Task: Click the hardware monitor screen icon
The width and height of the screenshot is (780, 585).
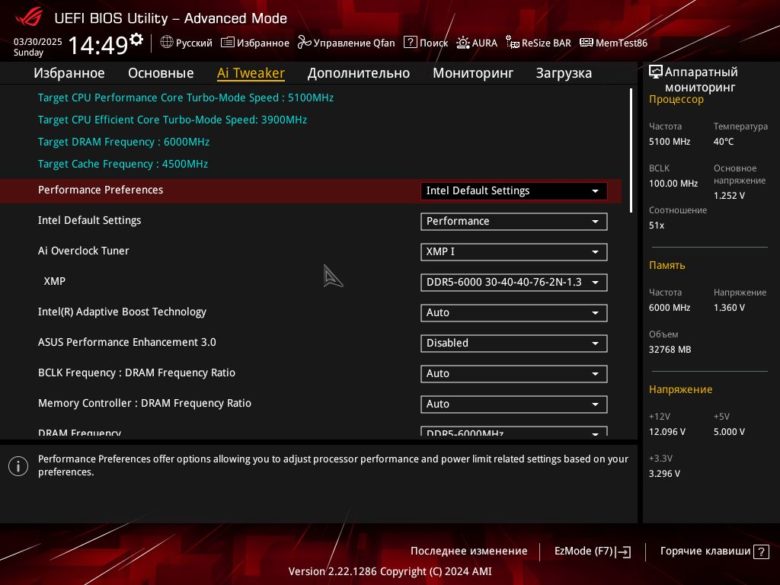Action: pos(656,72)
